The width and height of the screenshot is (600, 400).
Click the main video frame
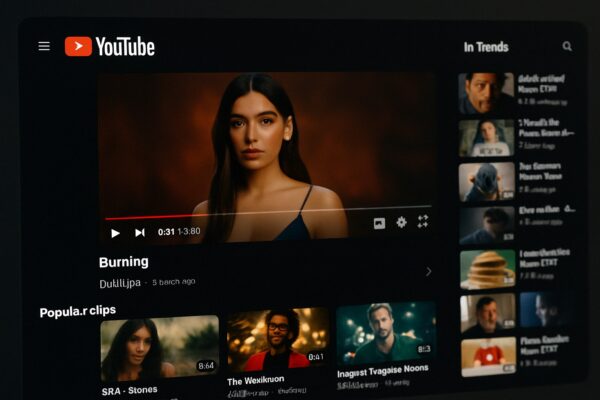tap(266, 157)
